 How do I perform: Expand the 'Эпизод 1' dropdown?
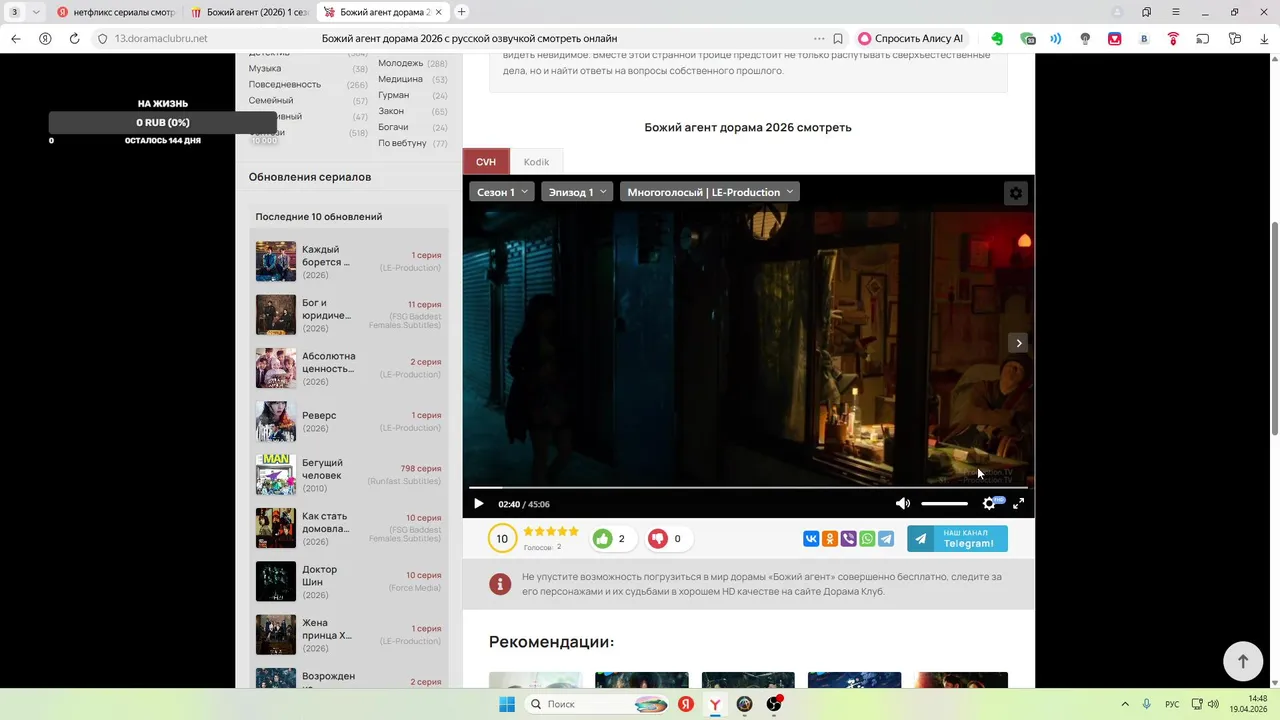pyautogui.click(x=577, y=192)
